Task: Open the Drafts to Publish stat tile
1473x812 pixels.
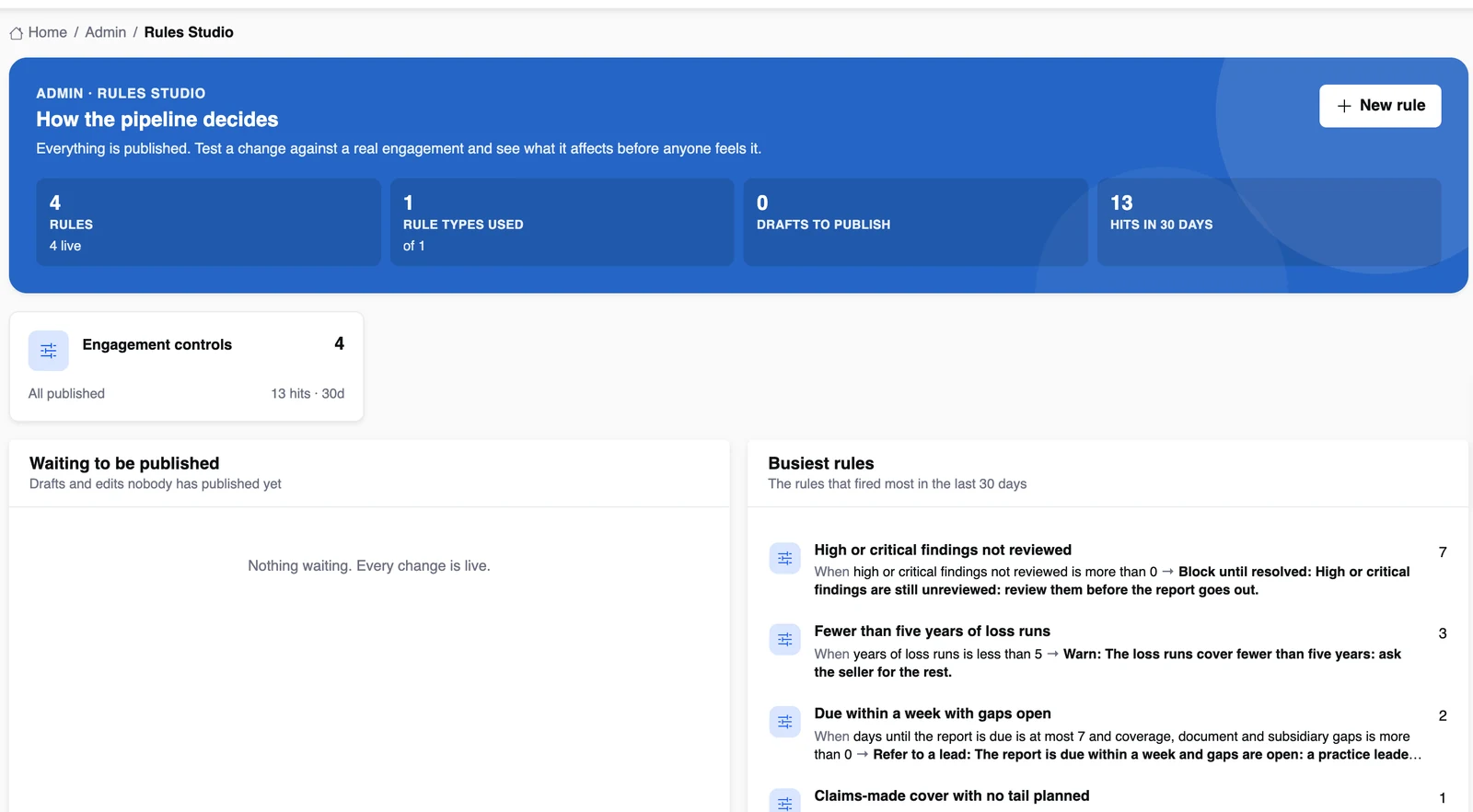Action: [915, 222]
